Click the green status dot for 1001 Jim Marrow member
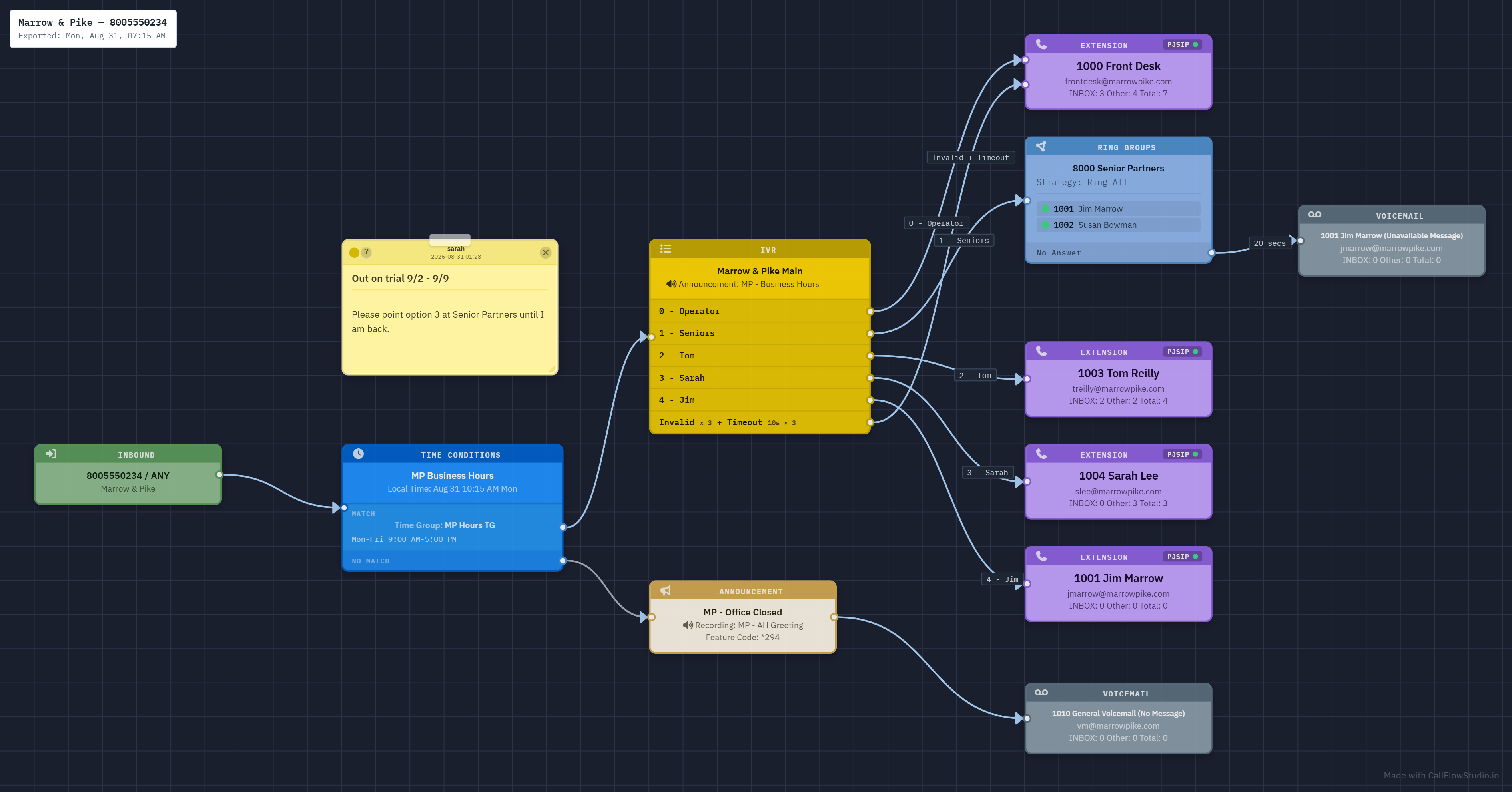This screenshot has width=1512, height=792. (1045, 209)
